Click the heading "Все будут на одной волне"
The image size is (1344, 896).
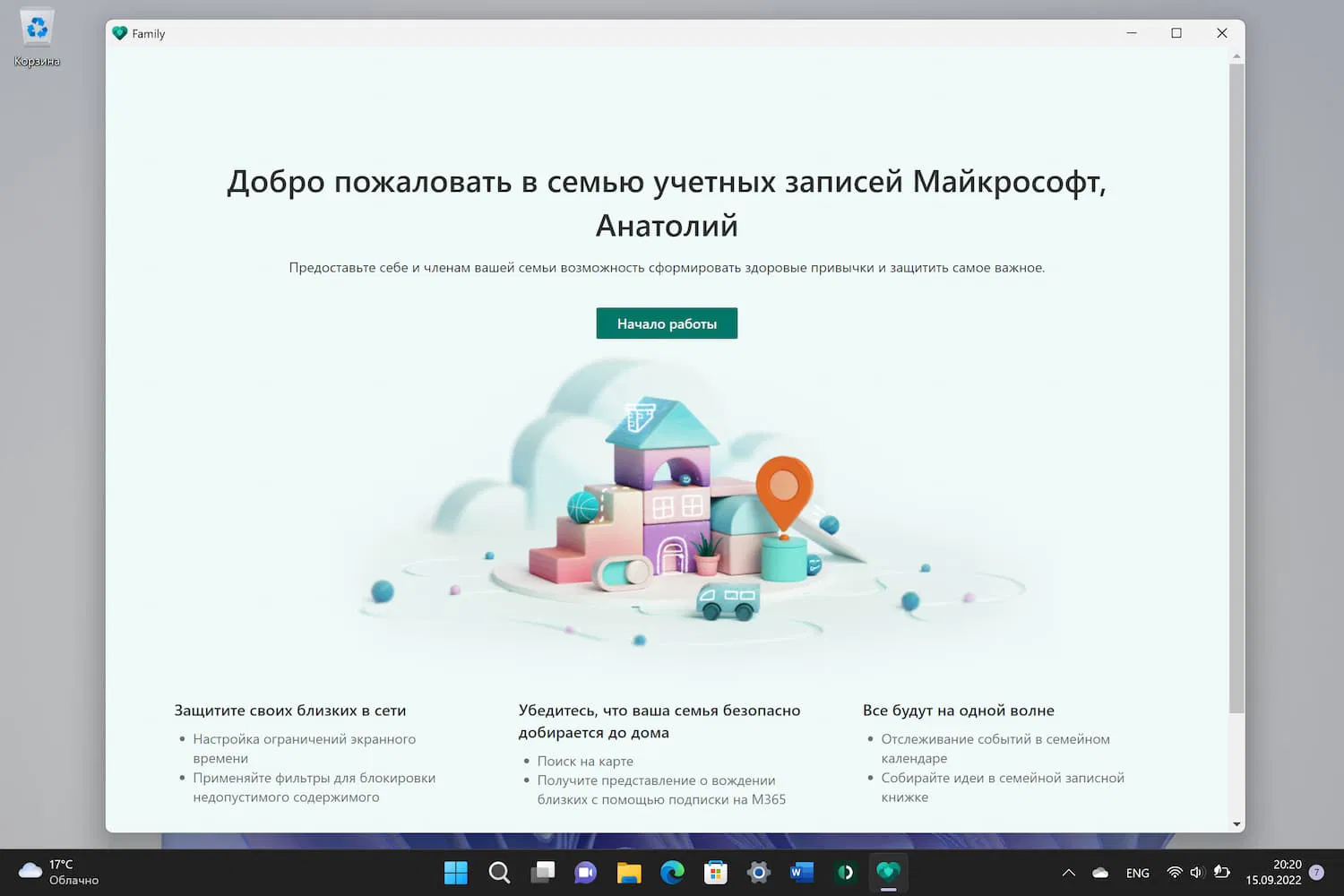point(959,711)
